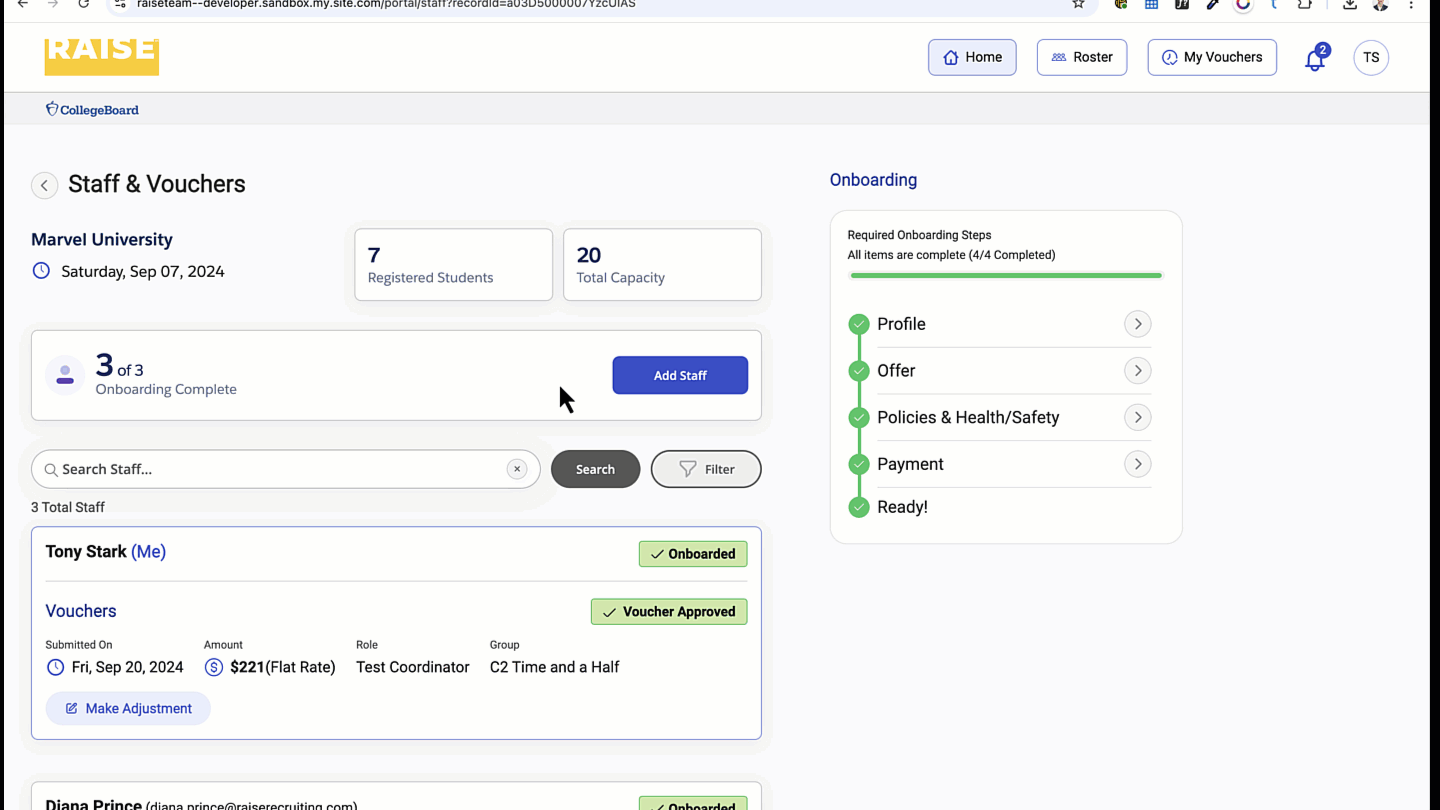Expand the Payment onboarding step

click(x=1137, y=464)
